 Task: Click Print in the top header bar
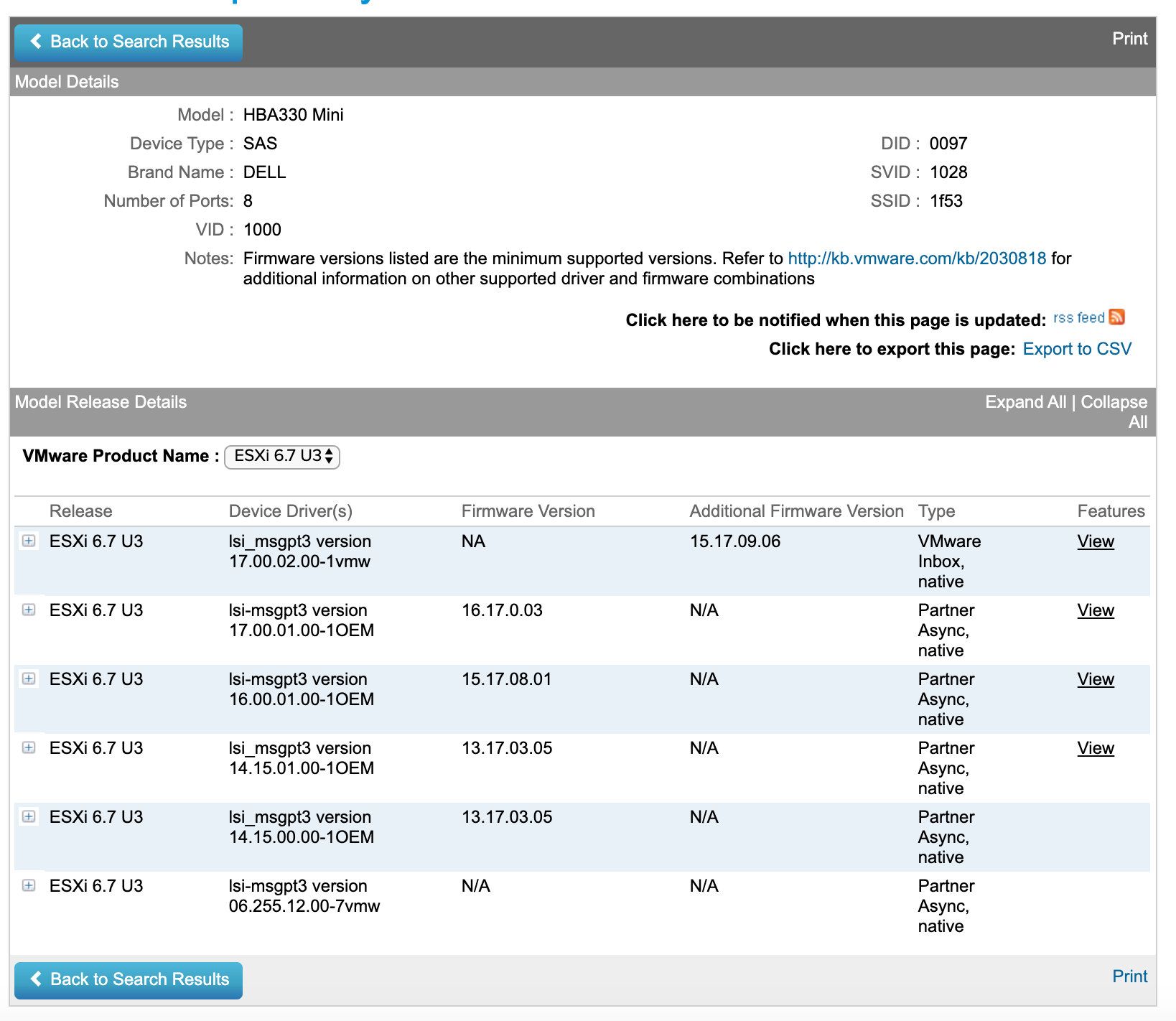click(1129, 39)
